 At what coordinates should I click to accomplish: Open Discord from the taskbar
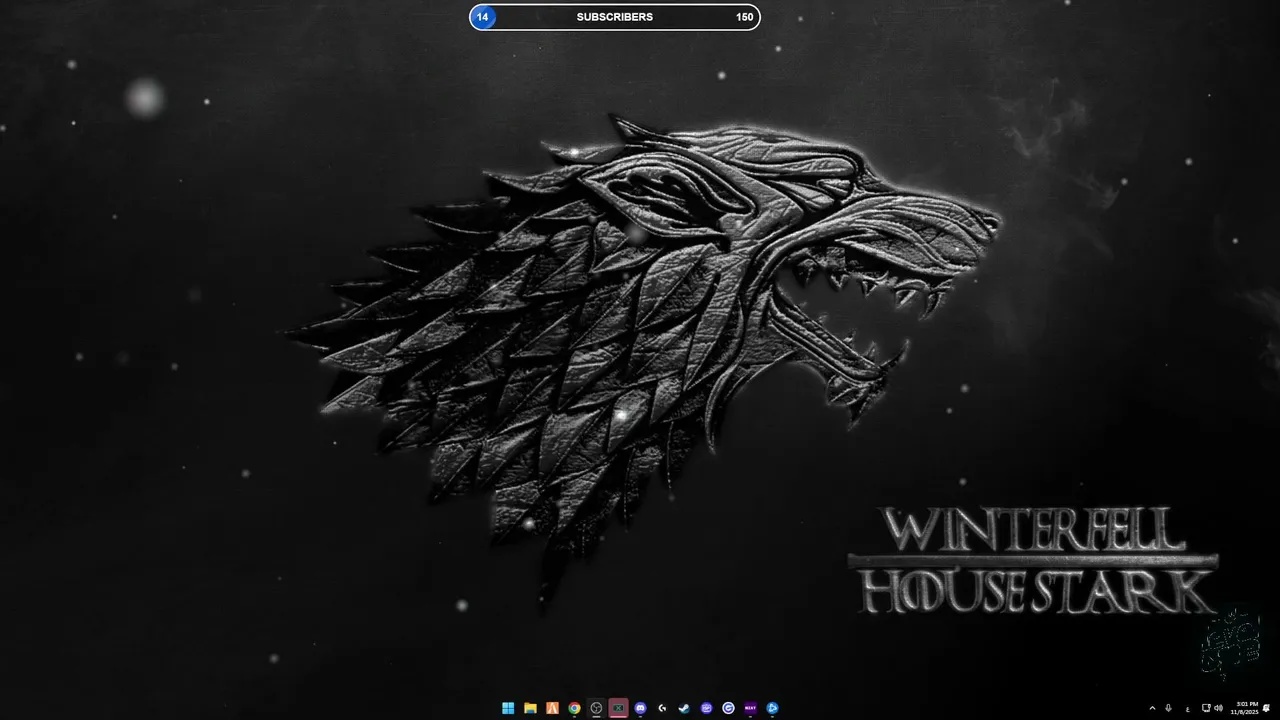pyautogui.click(x=640, y=708)
